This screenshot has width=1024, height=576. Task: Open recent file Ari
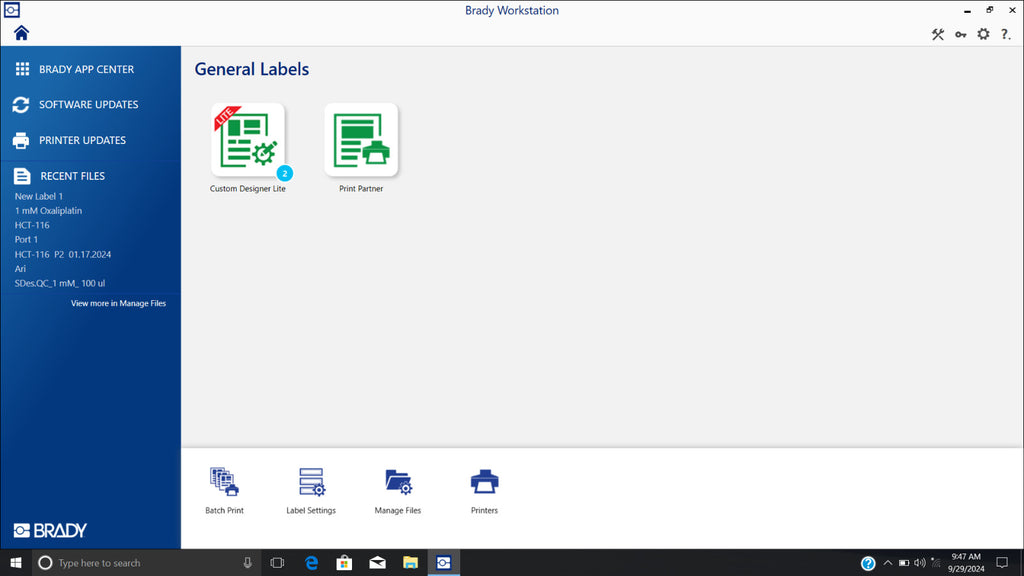point(20,269)
